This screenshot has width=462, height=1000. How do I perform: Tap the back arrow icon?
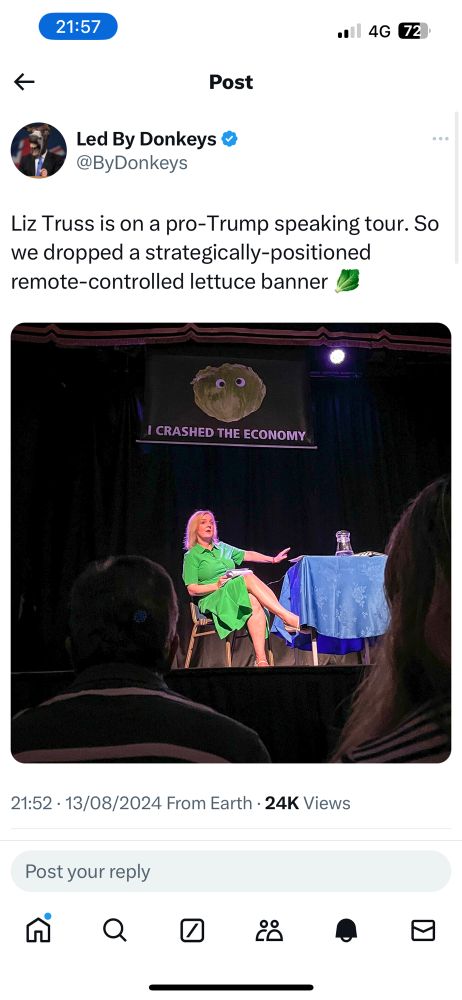click(24, 82)
